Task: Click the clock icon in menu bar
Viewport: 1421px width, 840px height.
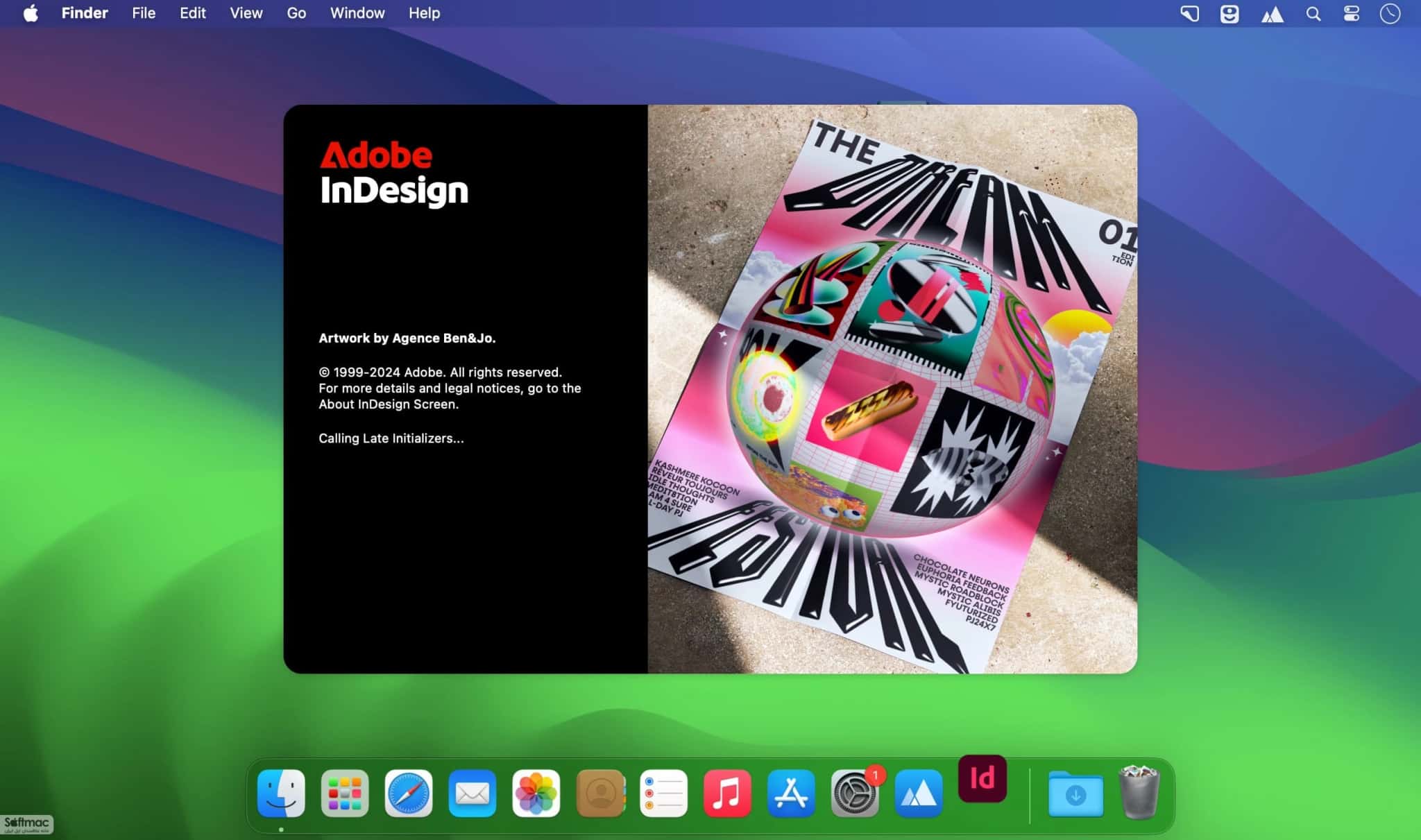Action: pos(1390,14)
